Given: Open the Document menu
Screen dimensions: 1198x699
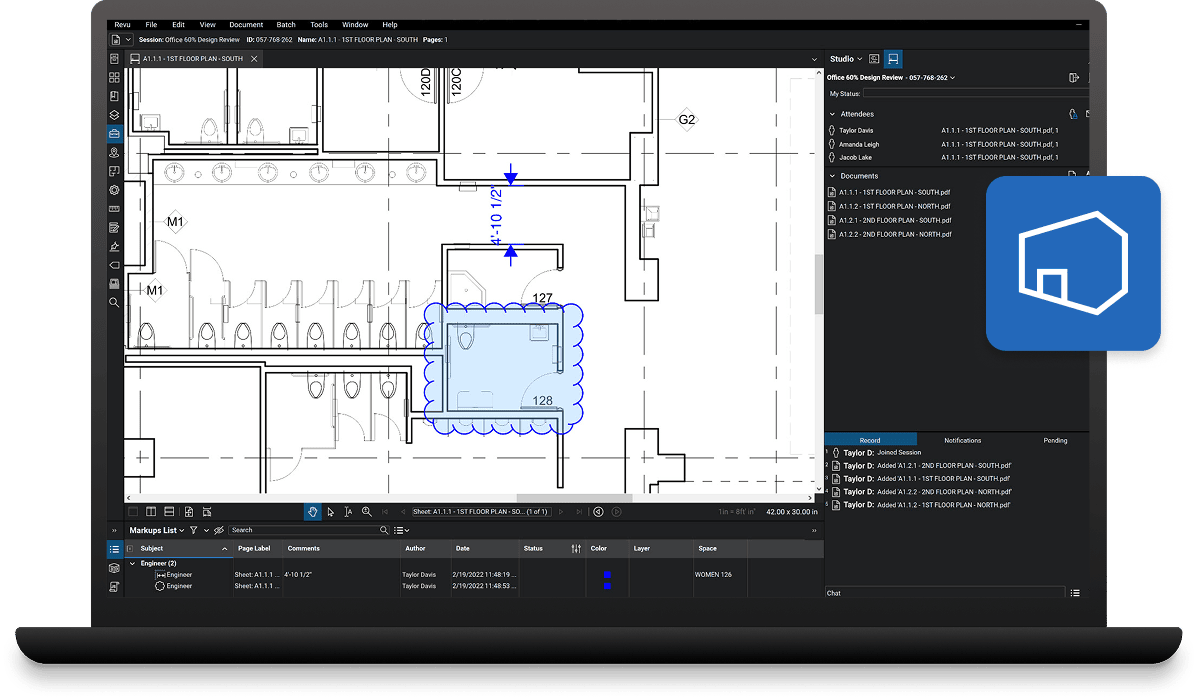Looking at the screenshot, I should (245, 24).
